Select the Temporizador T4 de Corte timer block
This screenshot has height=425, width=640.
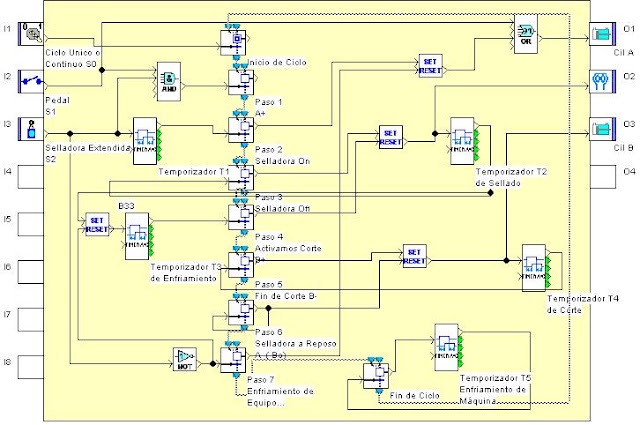[x=534, y=268]
